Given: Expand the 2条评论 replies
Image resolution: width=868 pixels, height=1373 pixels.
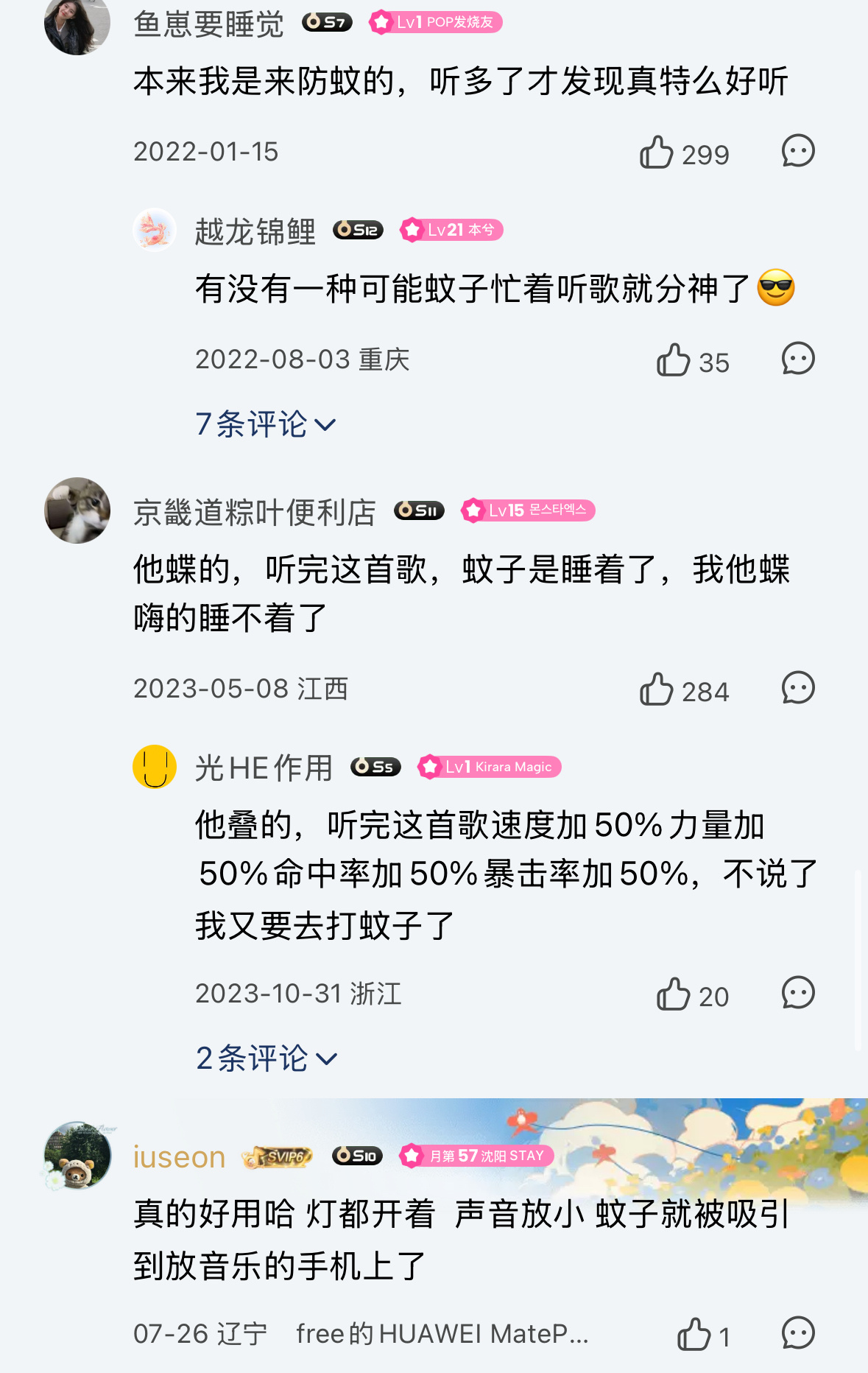Looking at the screenshot, I should (x=266, y=1058).
